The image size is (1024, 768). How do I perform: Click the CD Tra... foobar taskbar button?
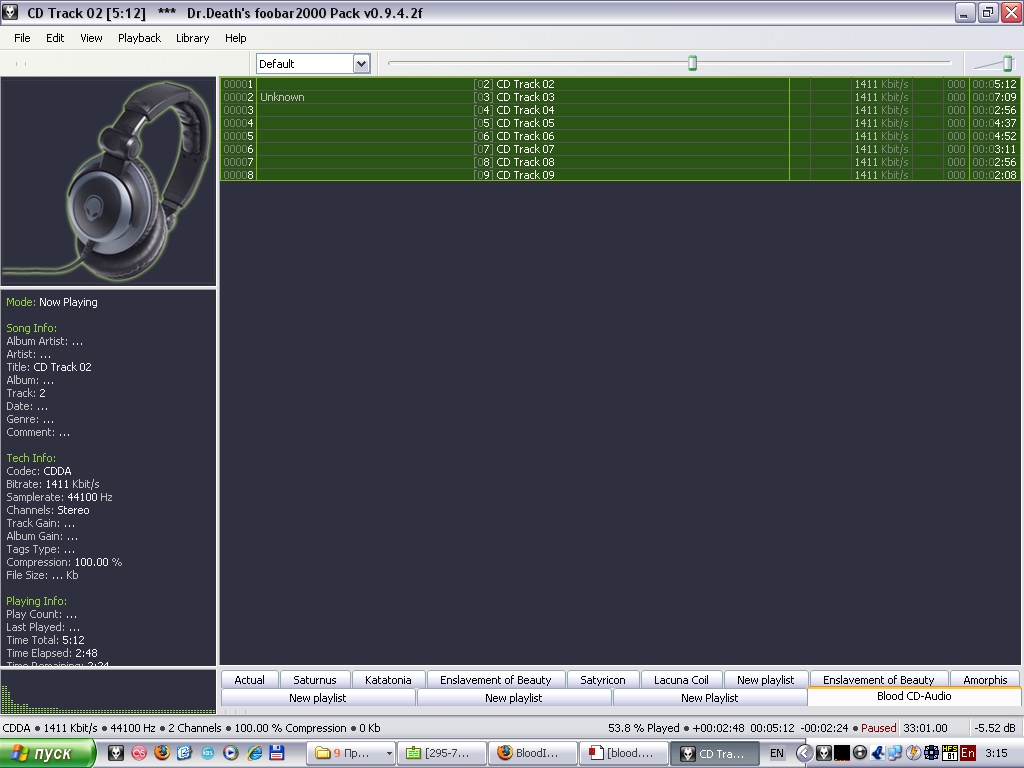[714, 753]
